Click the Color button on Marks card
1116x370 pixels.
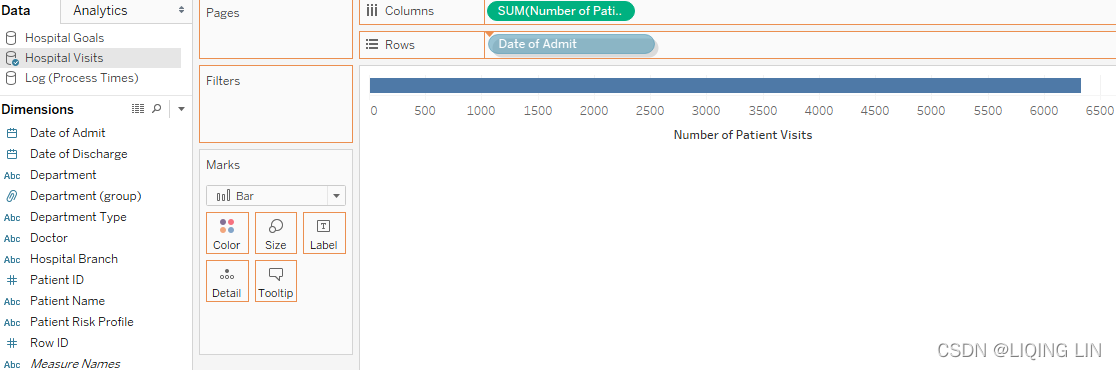227,233
